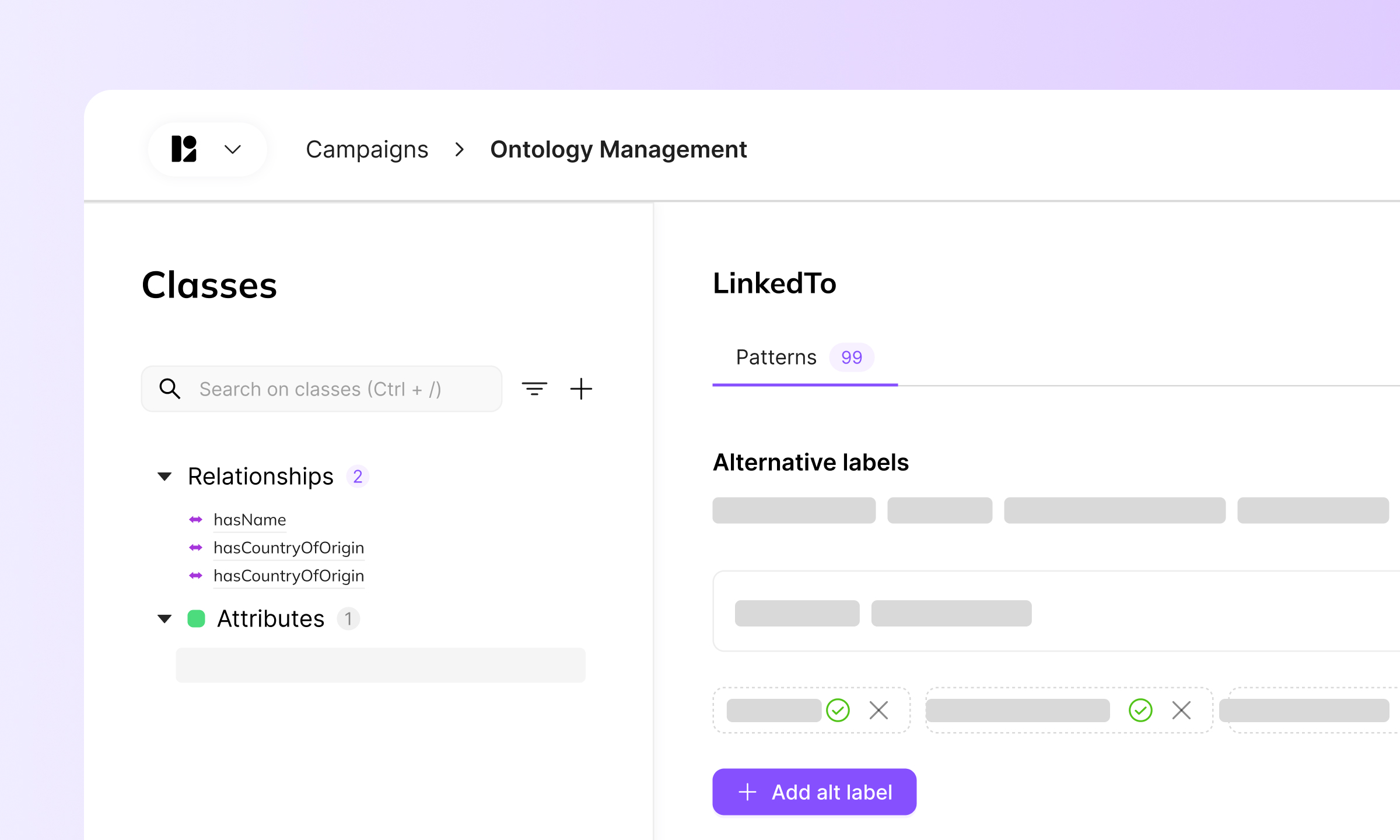This screenshot has width=1400, height=840.
Task: Reject first suggested alt label with X
Action: (x=878, y=710)
